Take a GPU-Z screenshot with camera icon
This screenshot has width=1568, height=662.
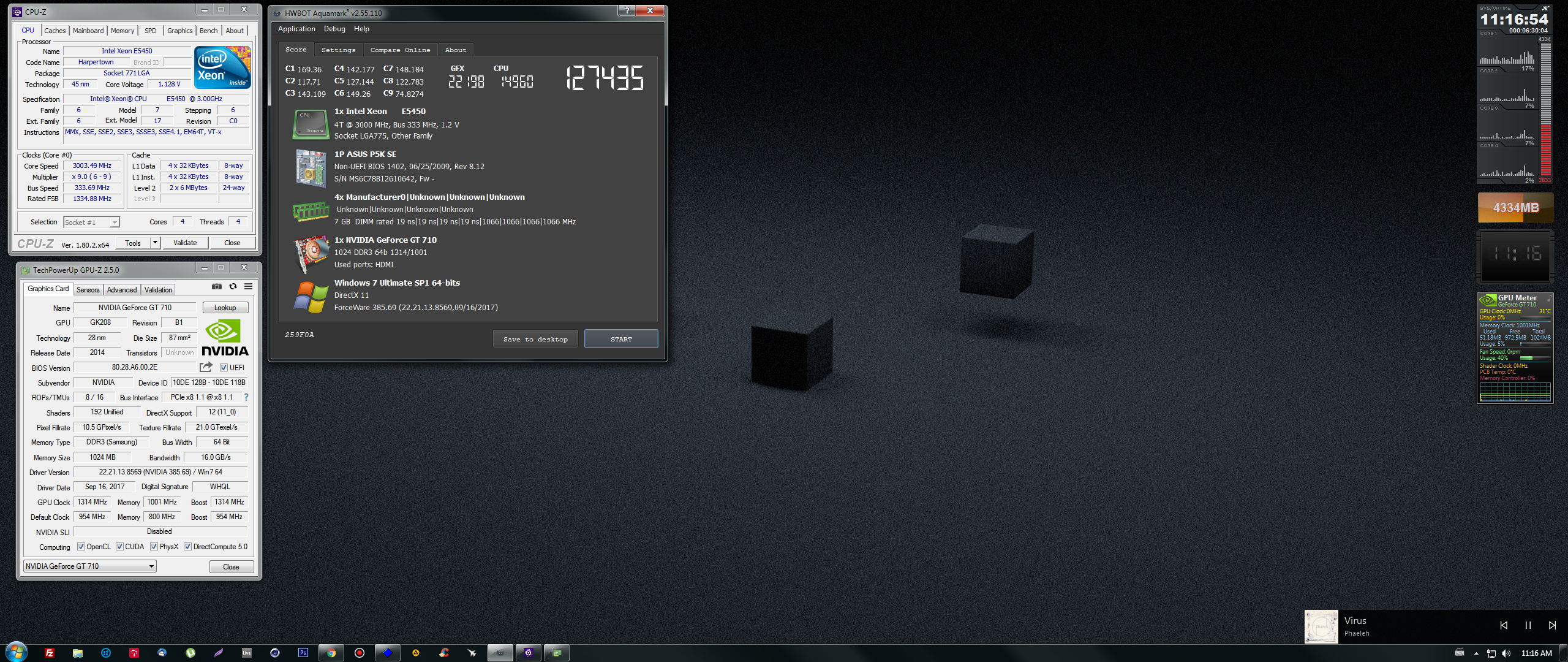coord(217,286)
